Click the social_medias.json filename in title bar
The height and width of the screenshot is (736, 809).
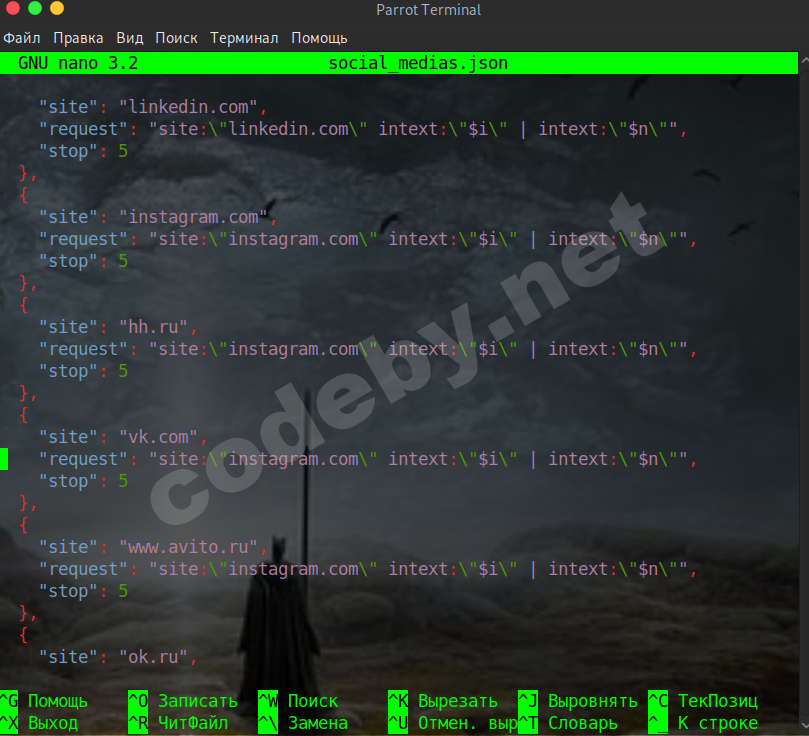tap(418, 63)
